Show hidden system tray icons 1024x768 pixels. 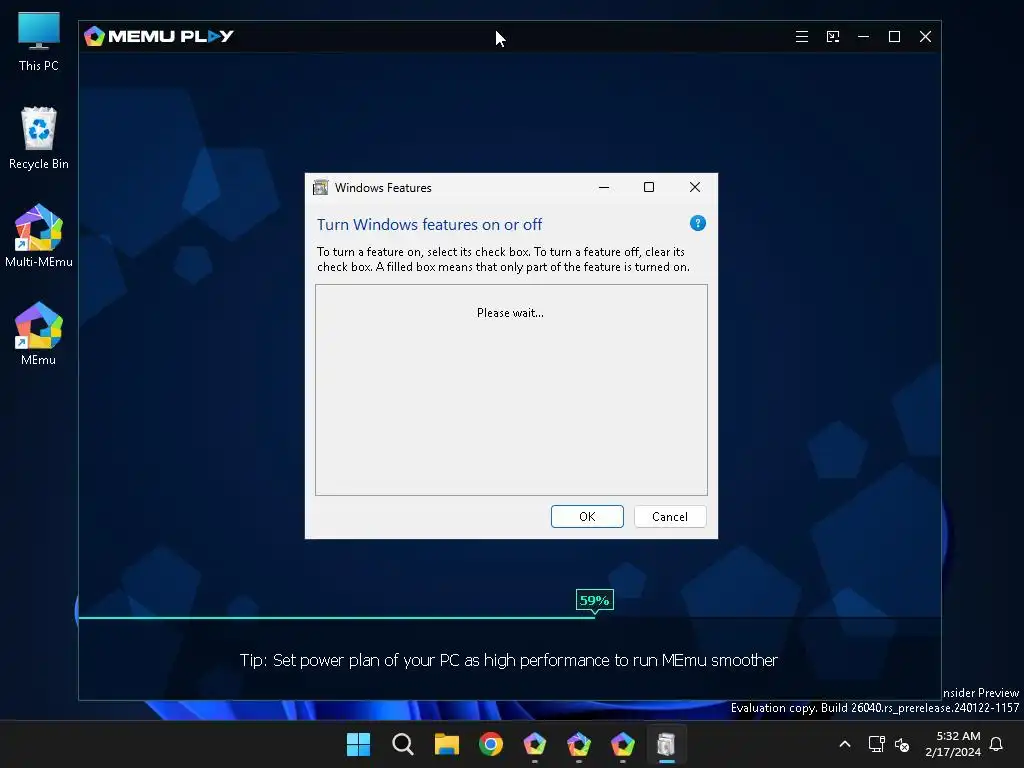tap(844, 744)
